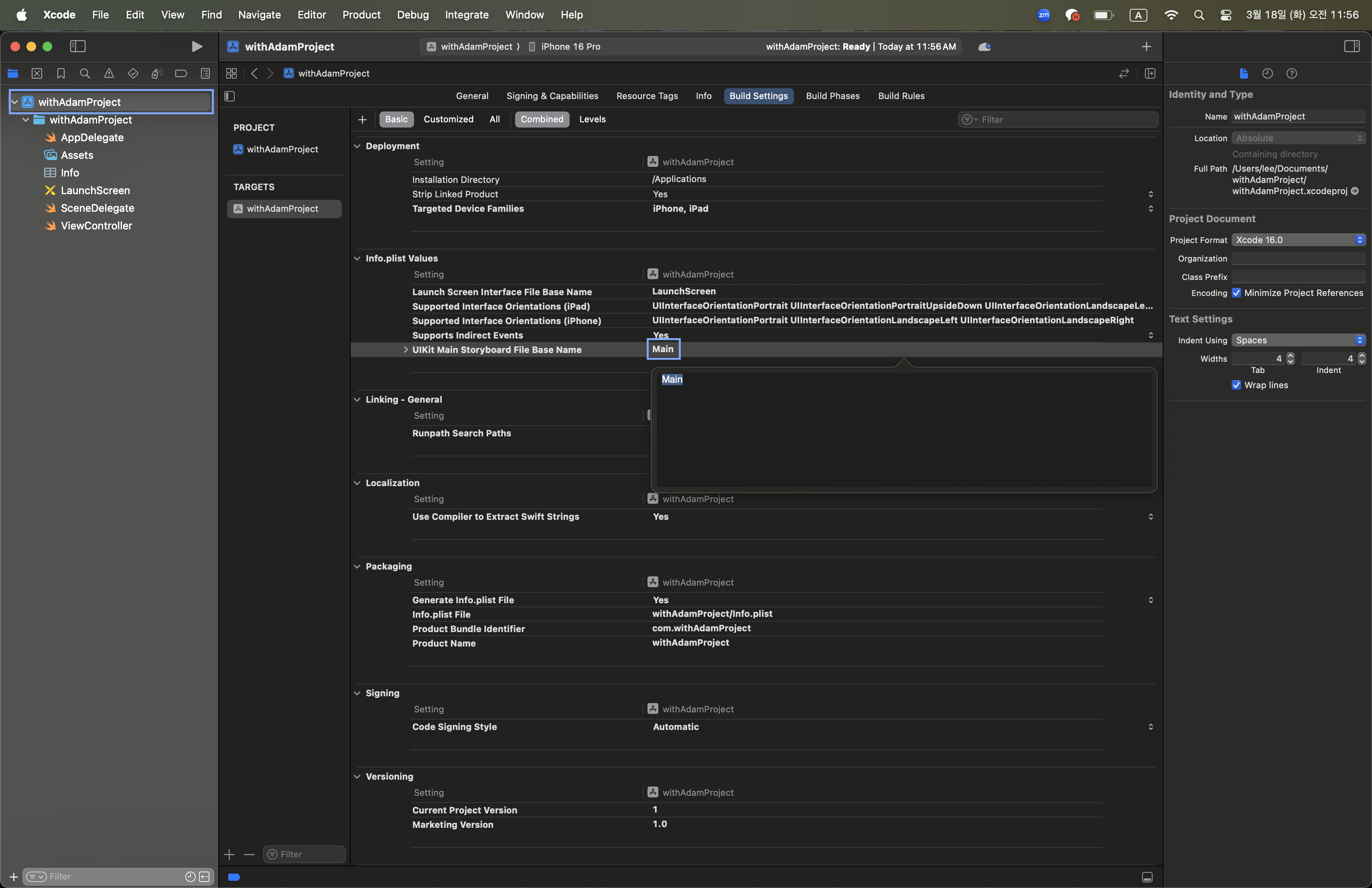Collapse the Info.plist Values section
This screenshot has width=1372, height=888.
click(x=357, y=258)
